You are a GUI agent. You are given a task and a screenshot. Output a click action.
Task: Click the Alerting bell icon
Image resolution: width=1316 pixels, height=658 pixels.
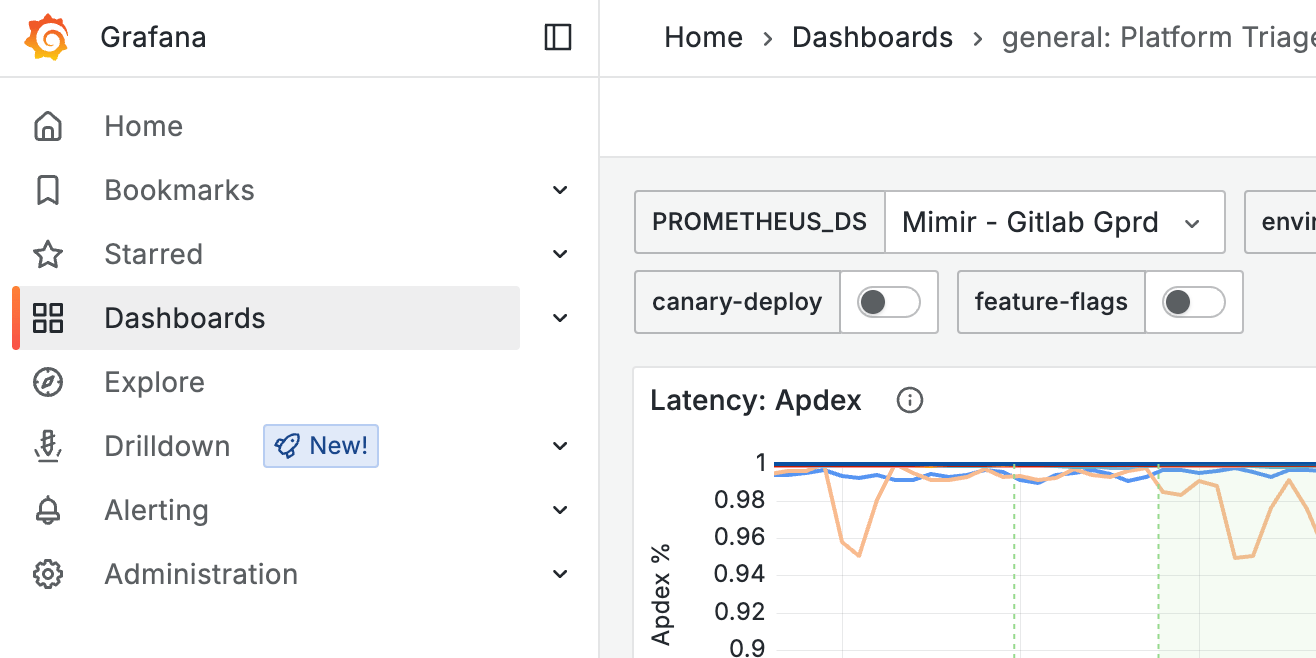[x=47, y=510]
